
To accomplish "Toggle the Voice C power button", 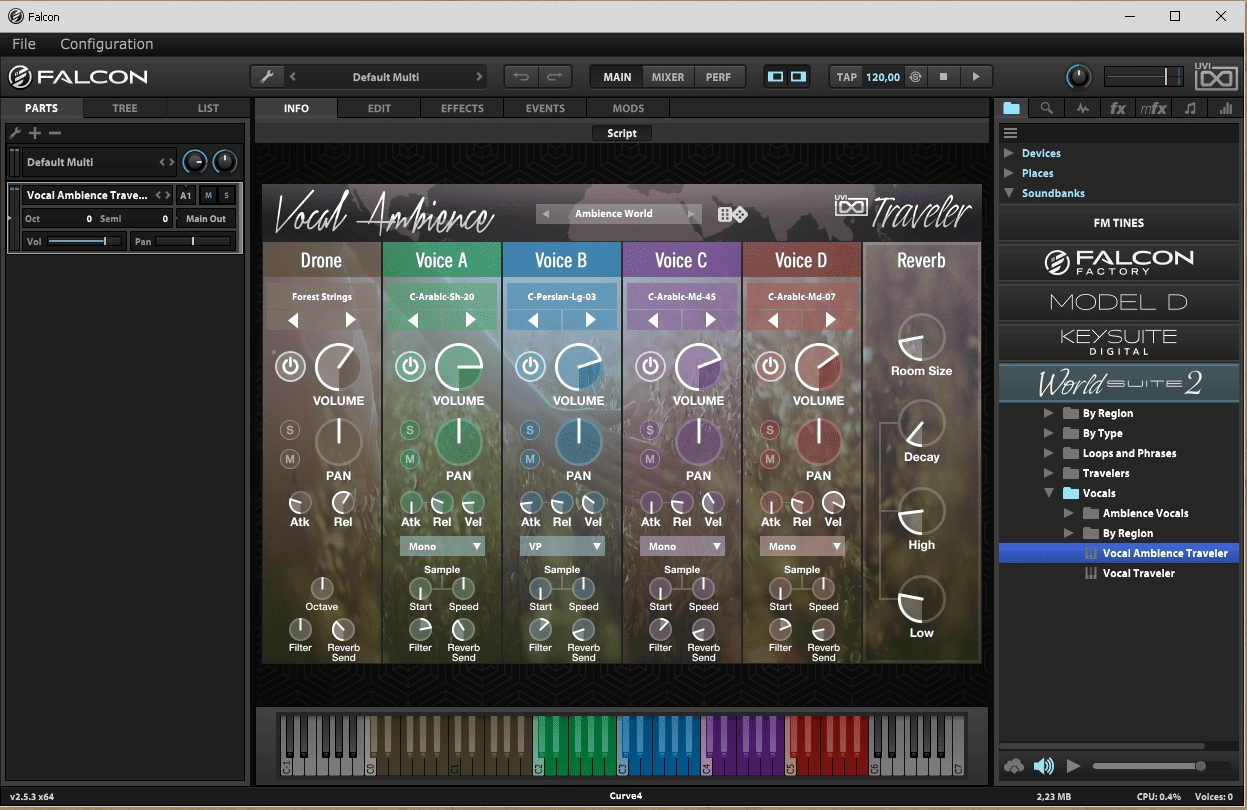I will pos(650,366).
